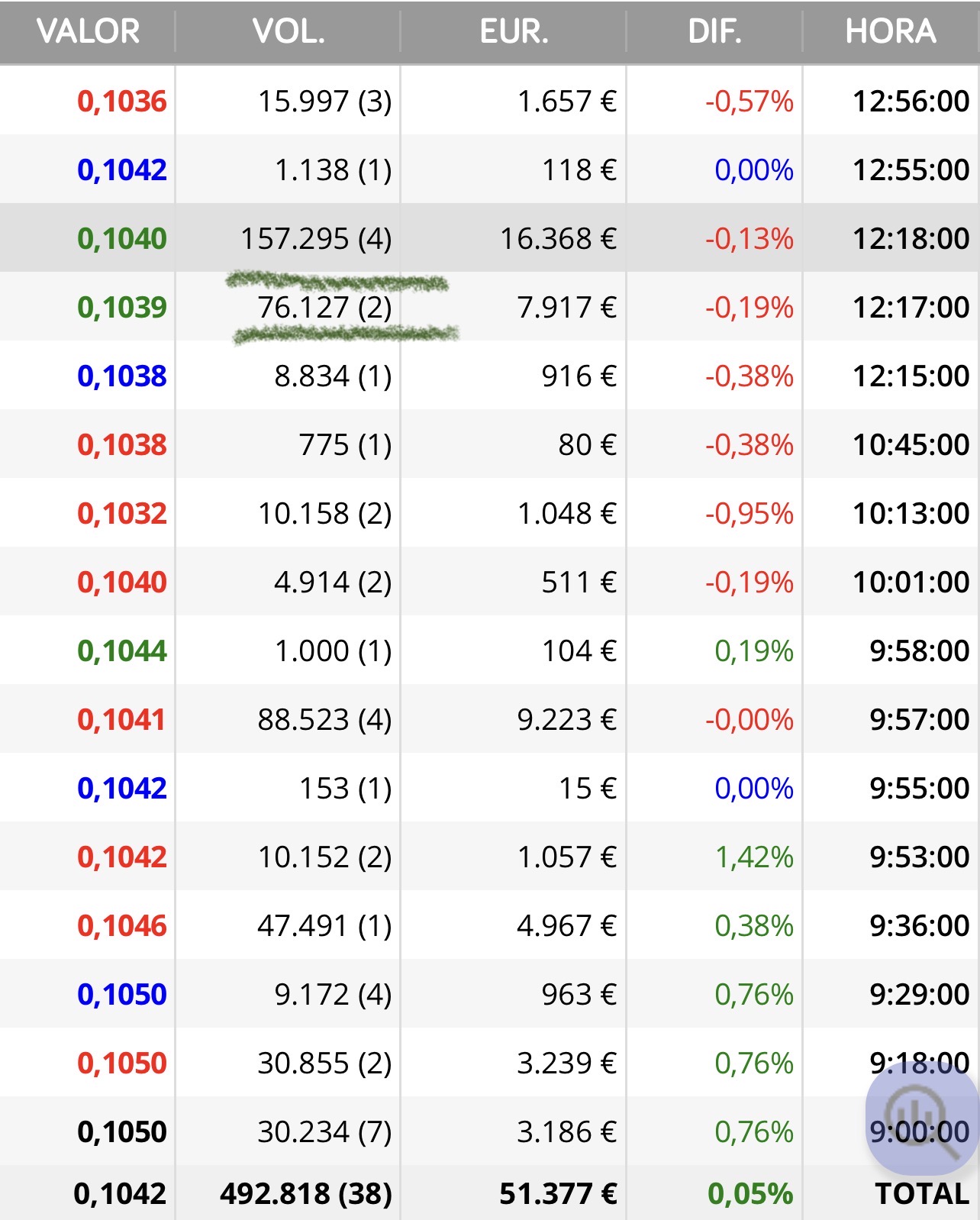The width and height of the screenshot is (980, 1220).
Task: Select the HORA column header
Action: coord(890,32)
